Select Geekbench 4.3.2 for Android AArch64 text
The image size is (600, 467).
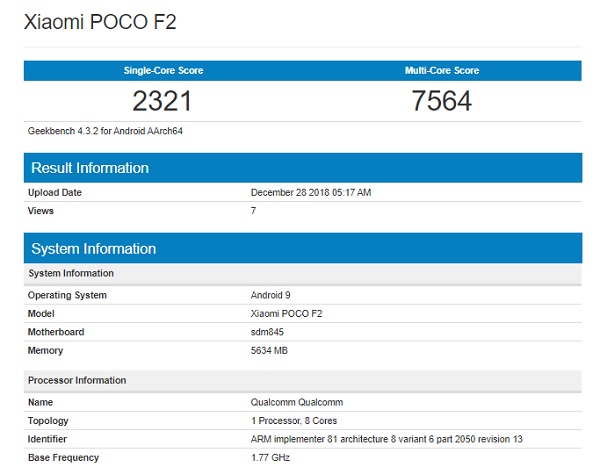105,131
